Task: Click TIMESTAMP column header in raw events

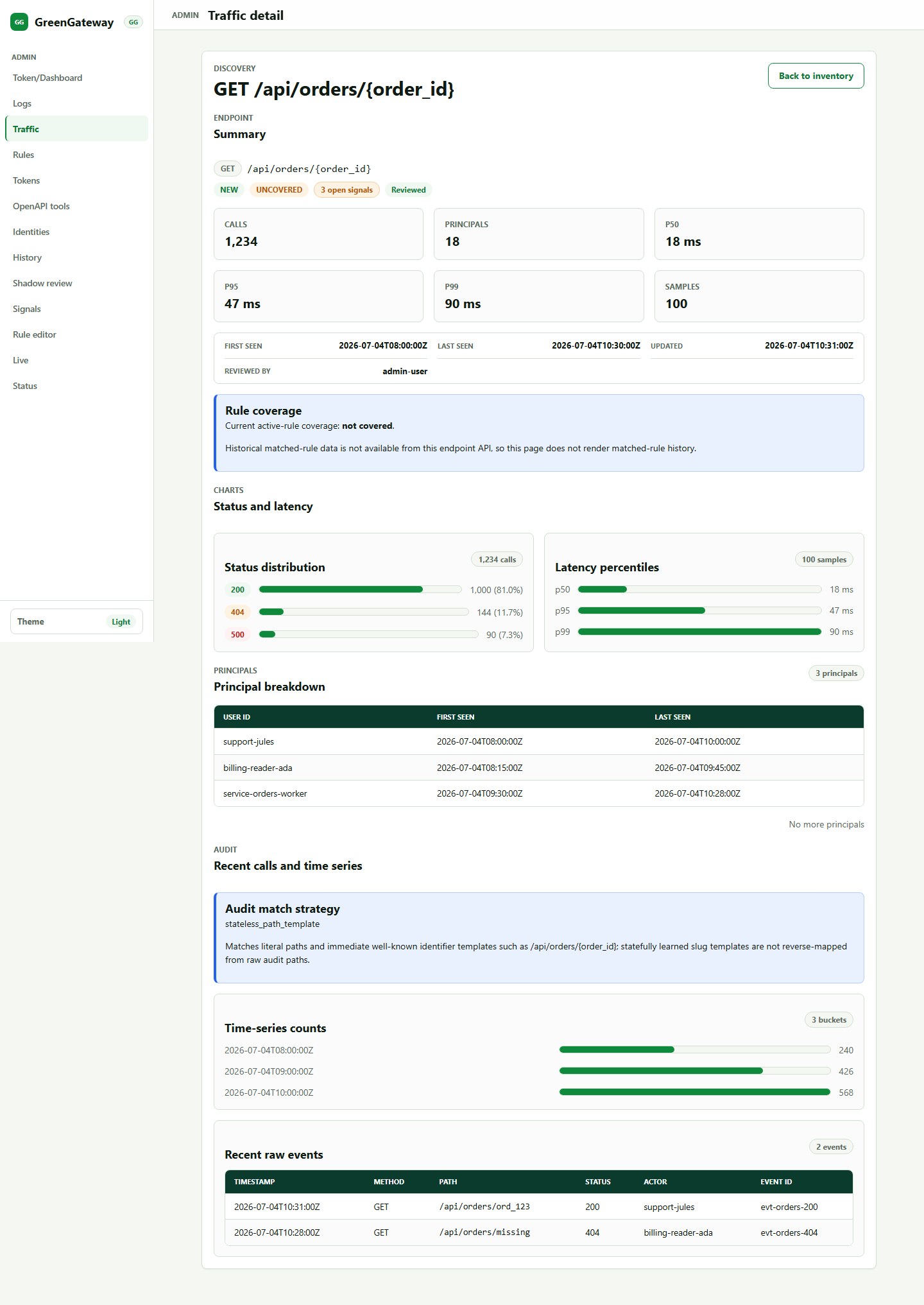Action: click(x=255, y=1182)
